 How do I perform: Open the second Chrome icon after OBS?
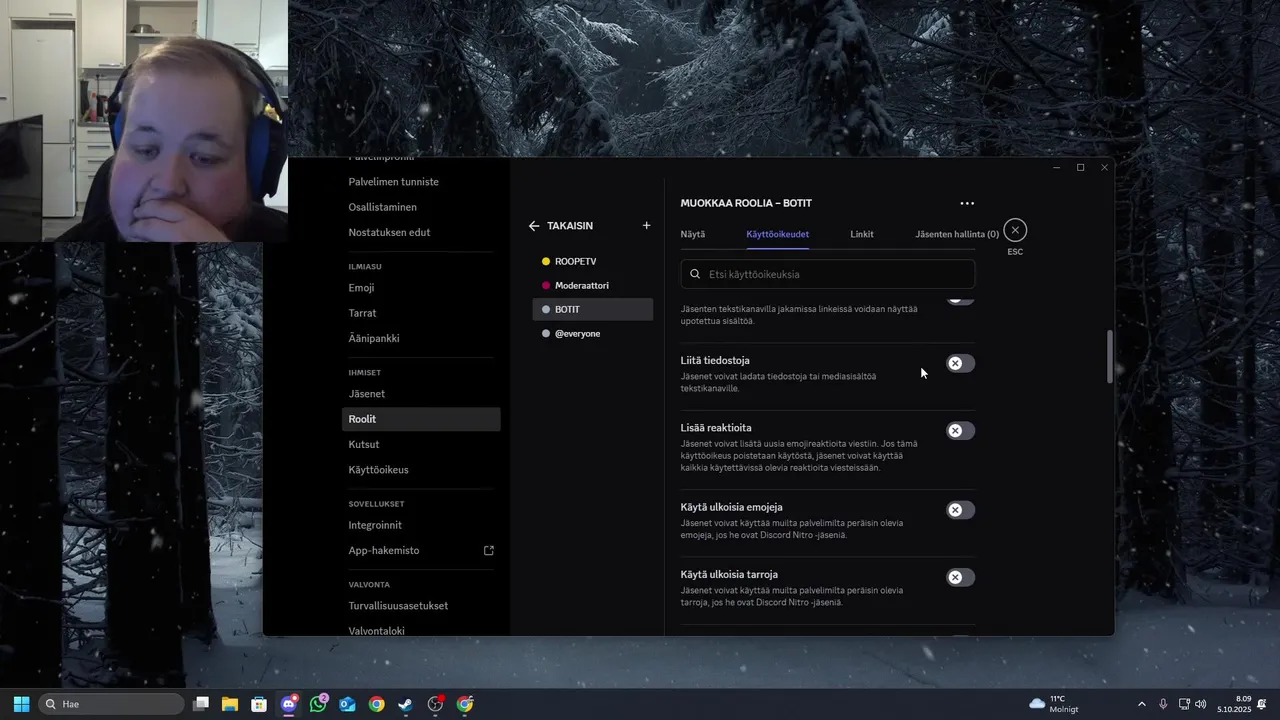(465, 704)
